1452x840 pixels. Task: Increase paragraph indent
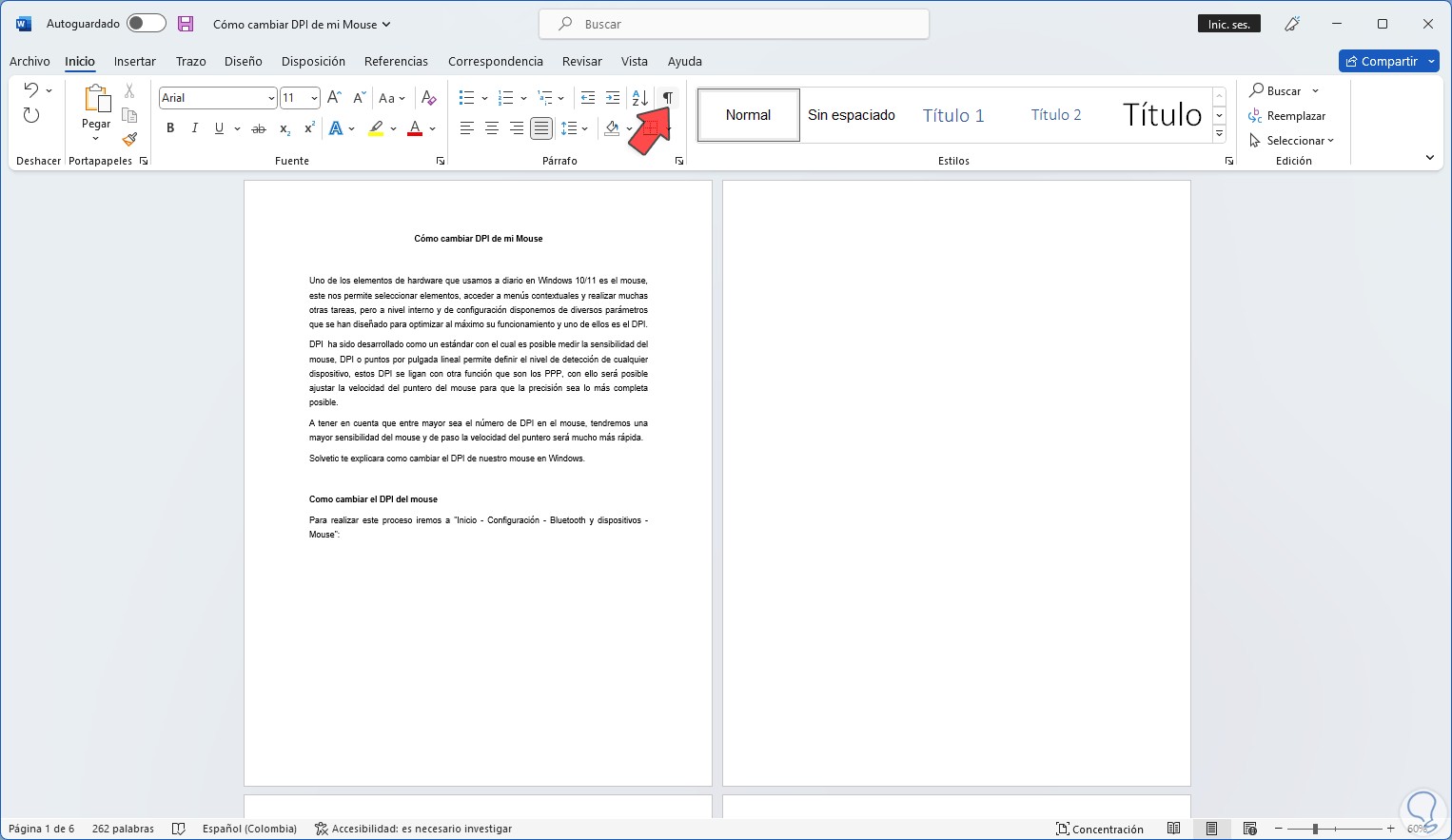(613, 98)
